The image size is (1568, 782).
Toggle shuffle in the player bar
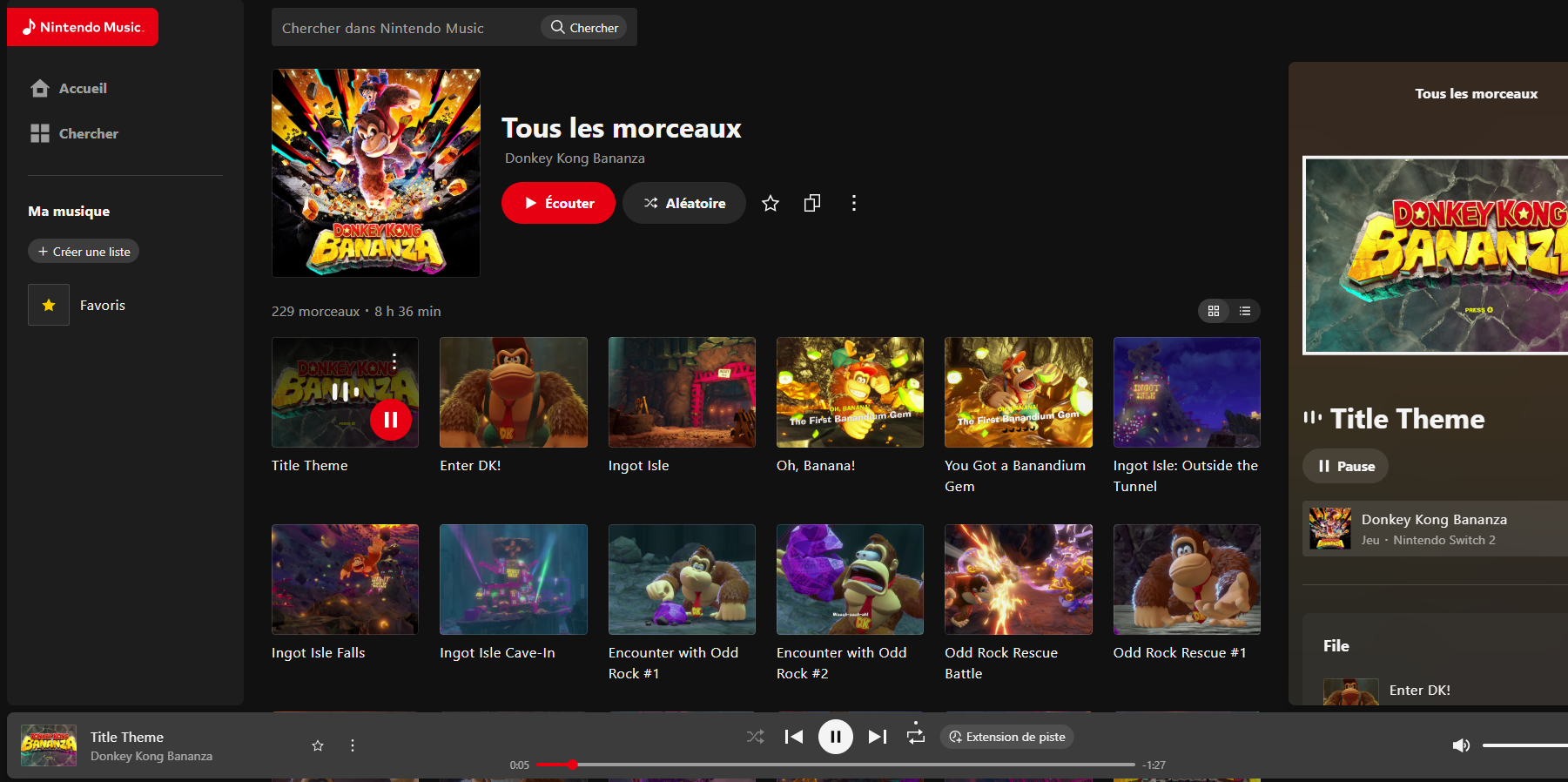point(755,737)
